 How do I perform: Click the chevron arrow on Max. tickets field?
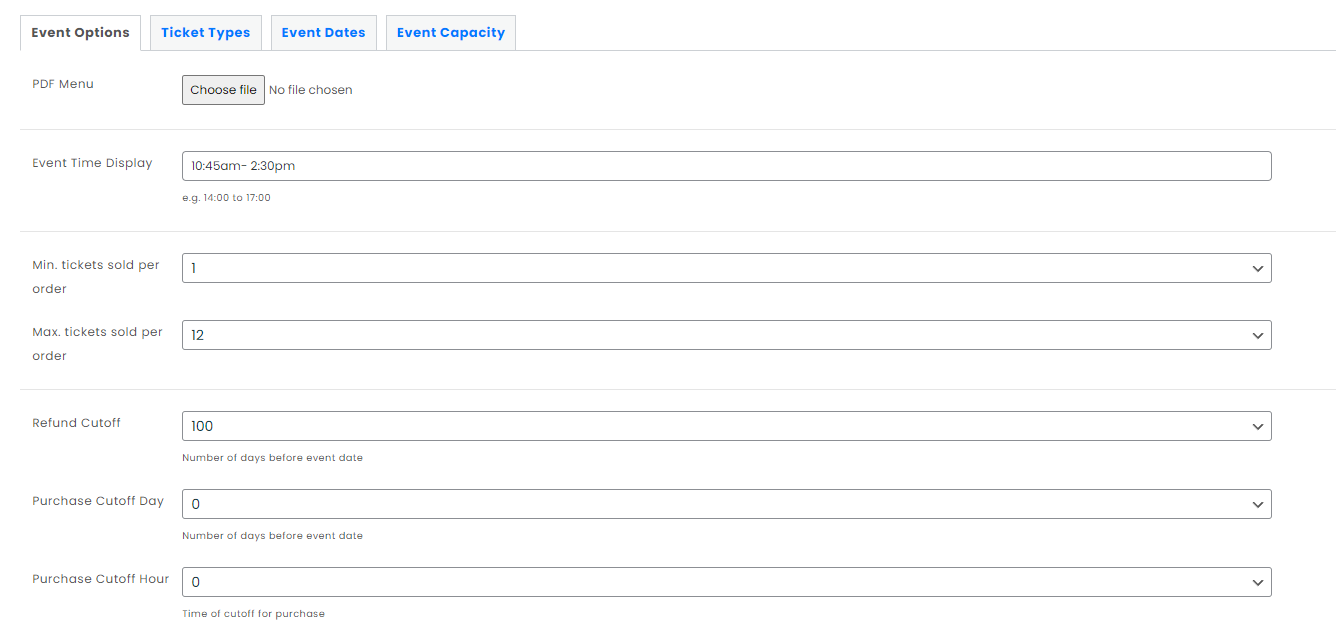(x=1257, y=335)
